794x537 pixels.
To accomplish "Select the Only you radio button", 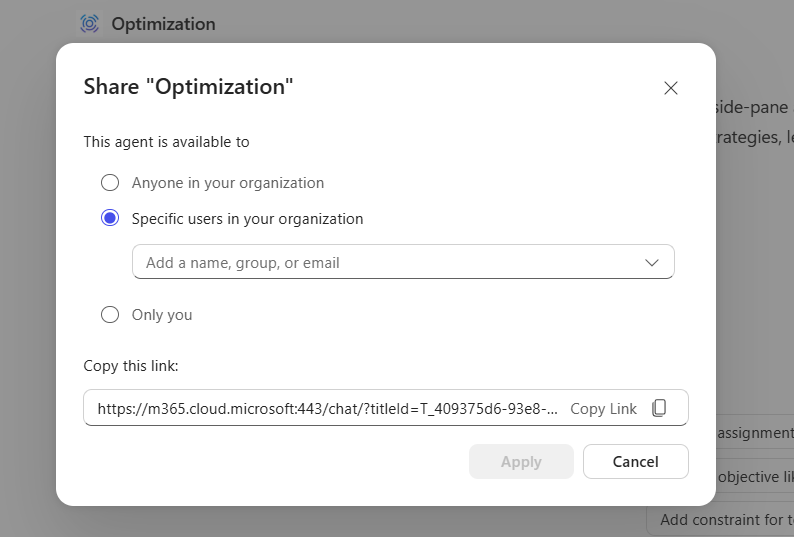I will pyautogui.click(x=110, y=314).
